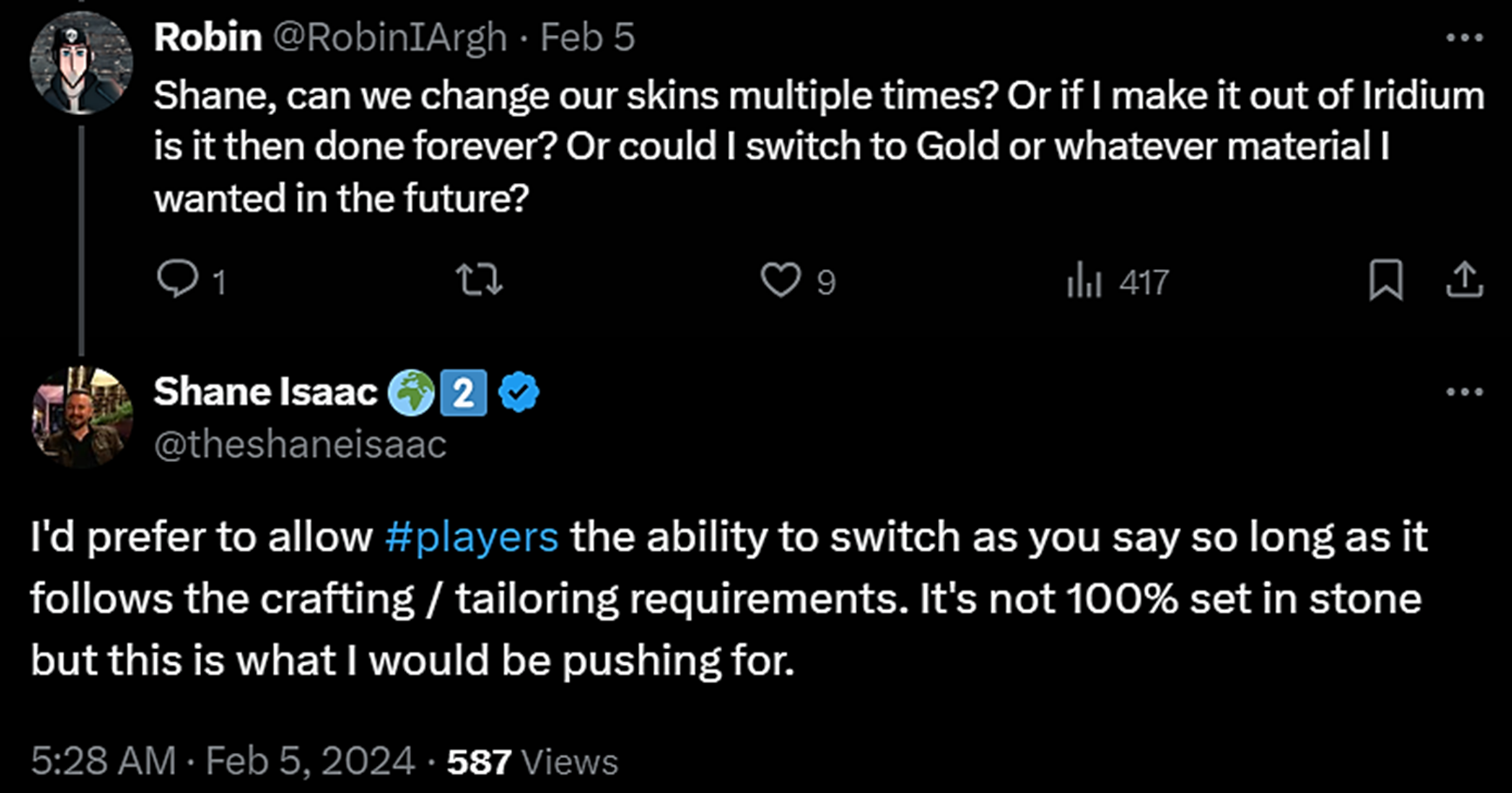Open the @RobinIArgh handle link
The width and height of the screenshot is (1512, 793).
(390, 37)
